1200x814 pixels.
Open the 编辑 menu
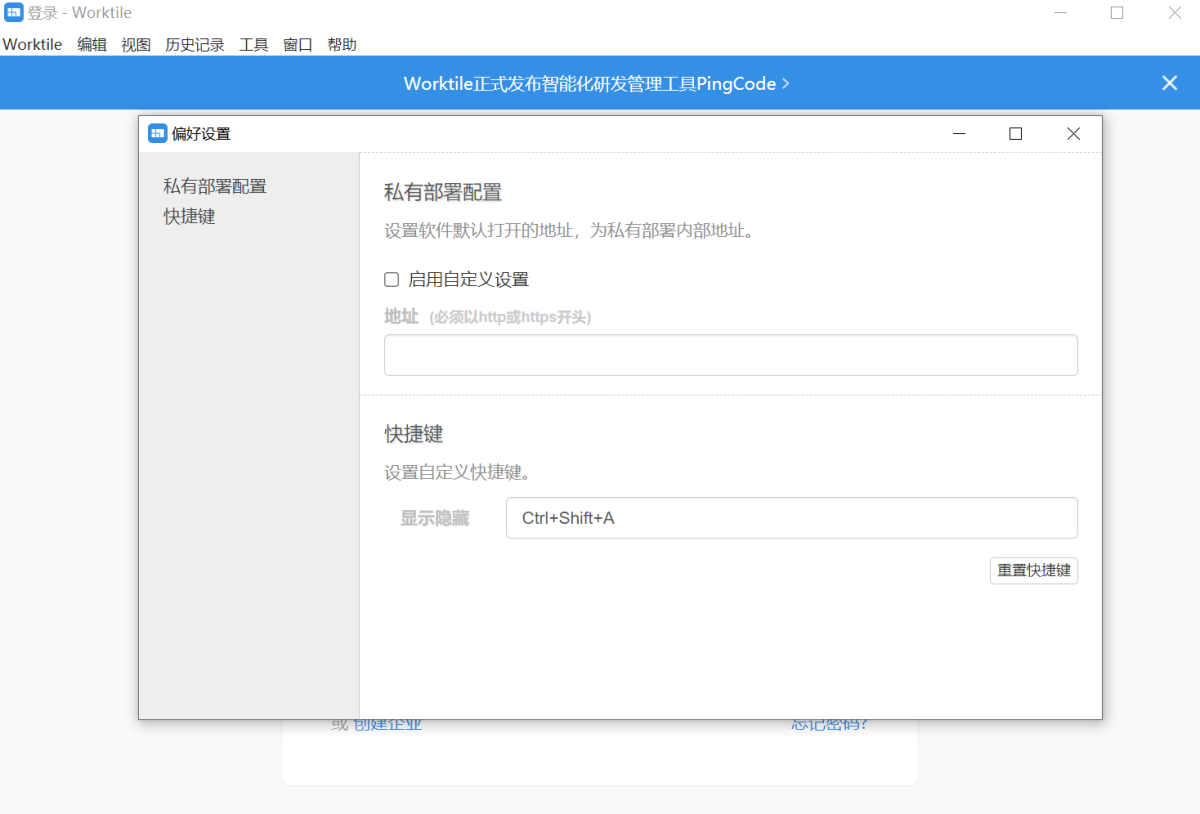(92, 44)
